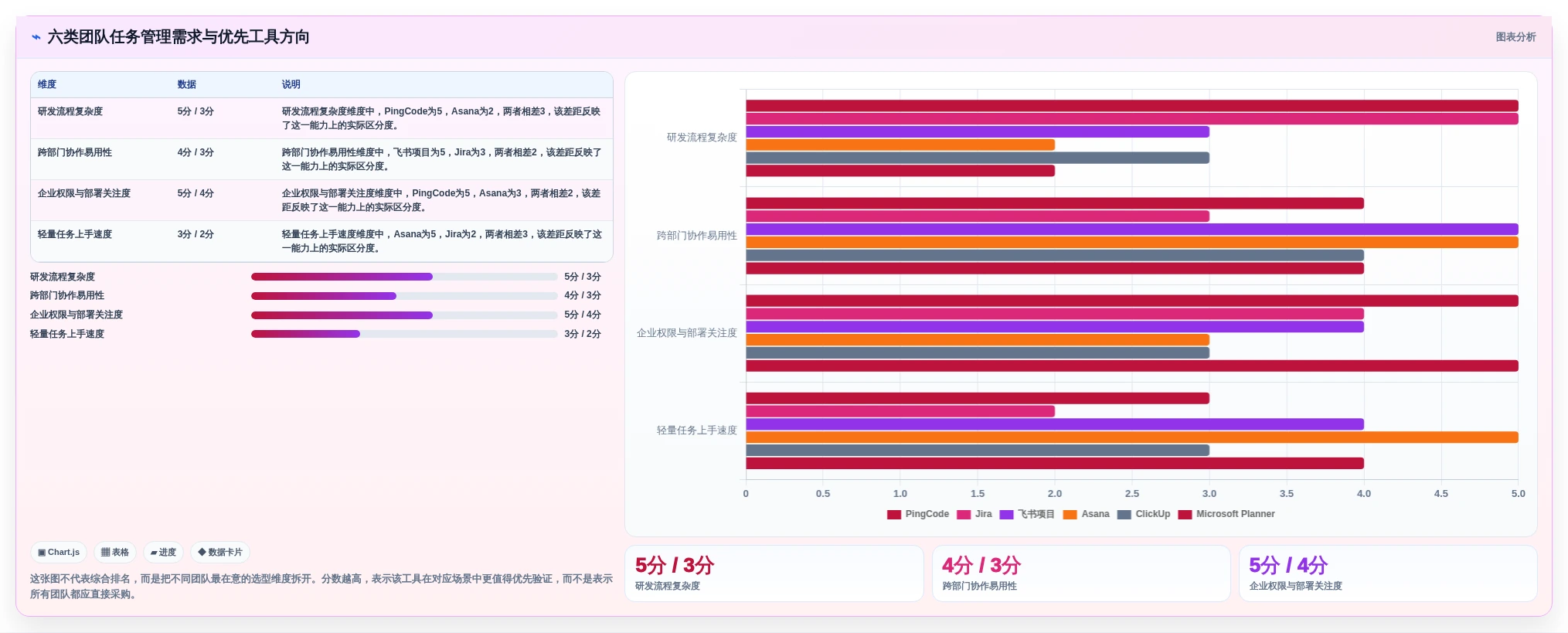Click the 维度 column header
Image resolution: width=1568 pixels, height=633 pixels.
point(47,85)
